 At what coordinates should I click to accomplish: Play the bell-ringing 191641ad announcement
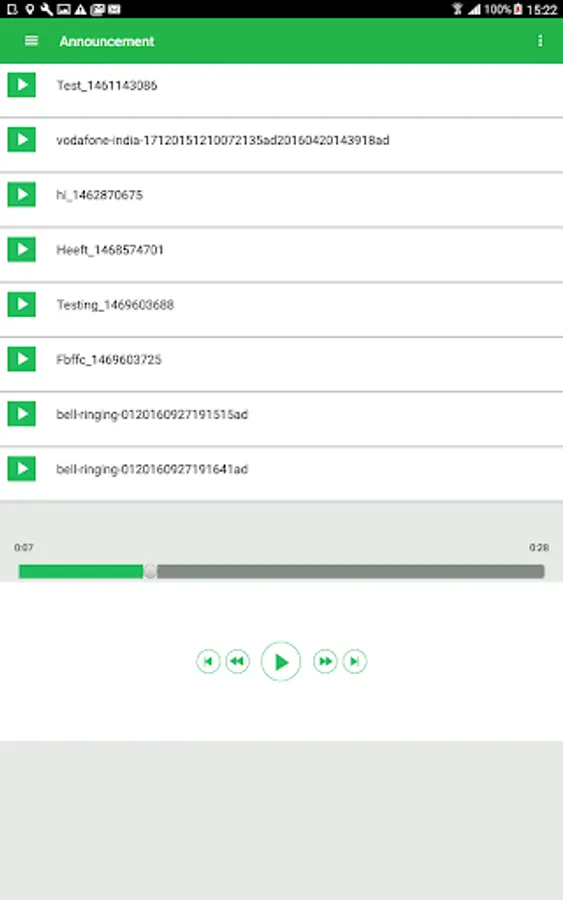click(x=22, y=468)
